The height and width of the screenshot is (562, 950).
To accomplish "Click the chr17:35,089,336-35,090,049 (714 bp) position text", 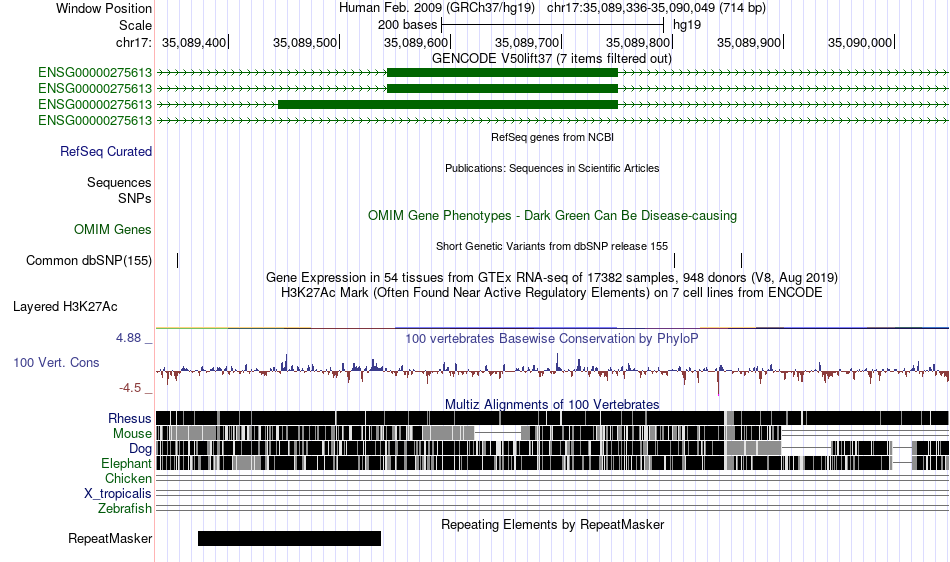I will (656, 8).
